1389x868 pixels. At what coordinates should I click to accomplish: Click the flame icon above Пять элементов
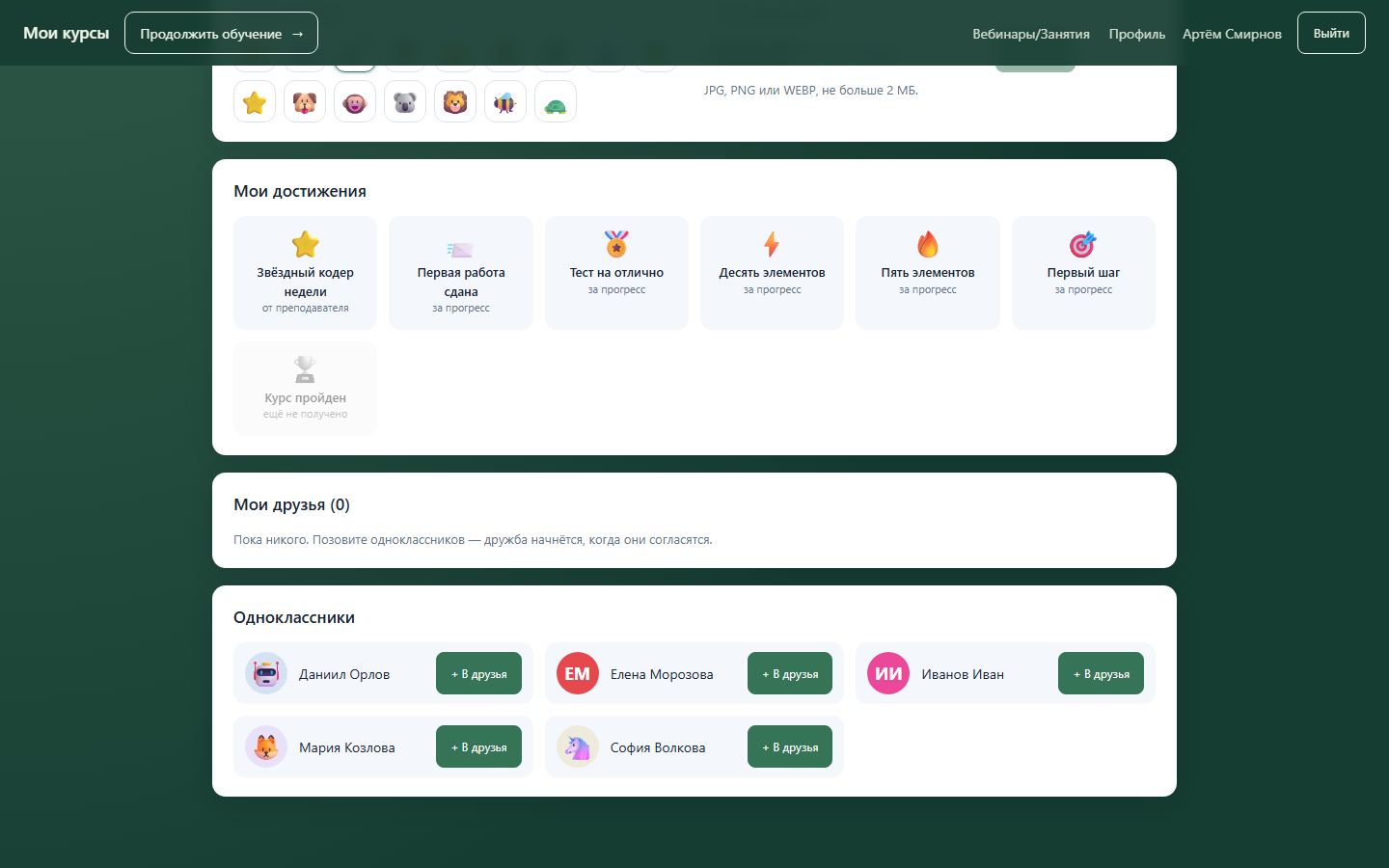click(928, 244)
